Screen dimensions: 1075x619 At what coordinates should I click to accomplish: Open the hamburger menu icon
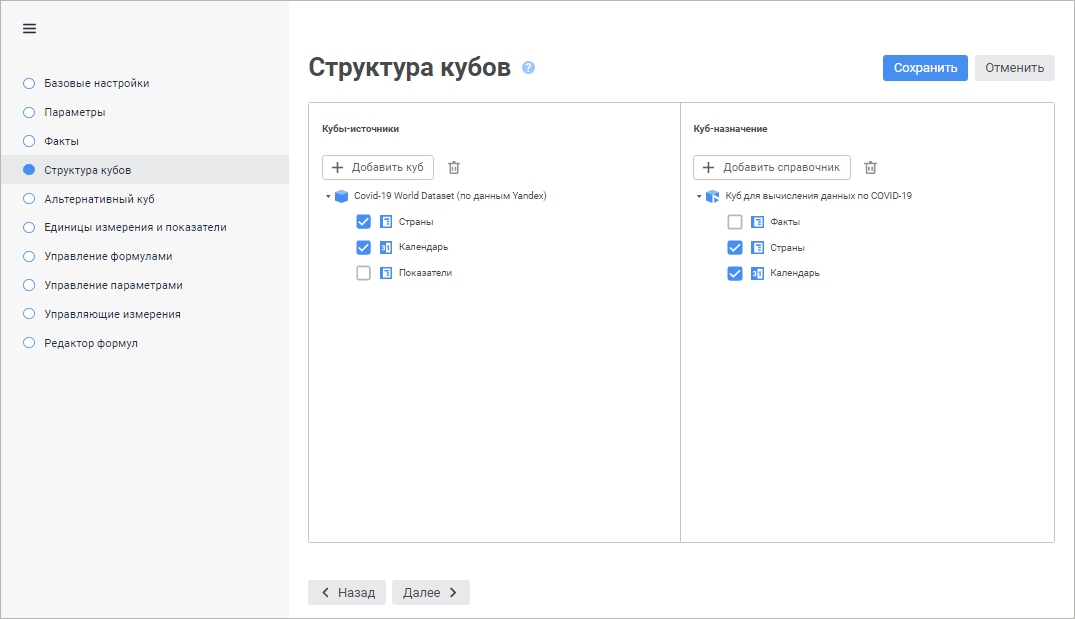pos(29,28)
